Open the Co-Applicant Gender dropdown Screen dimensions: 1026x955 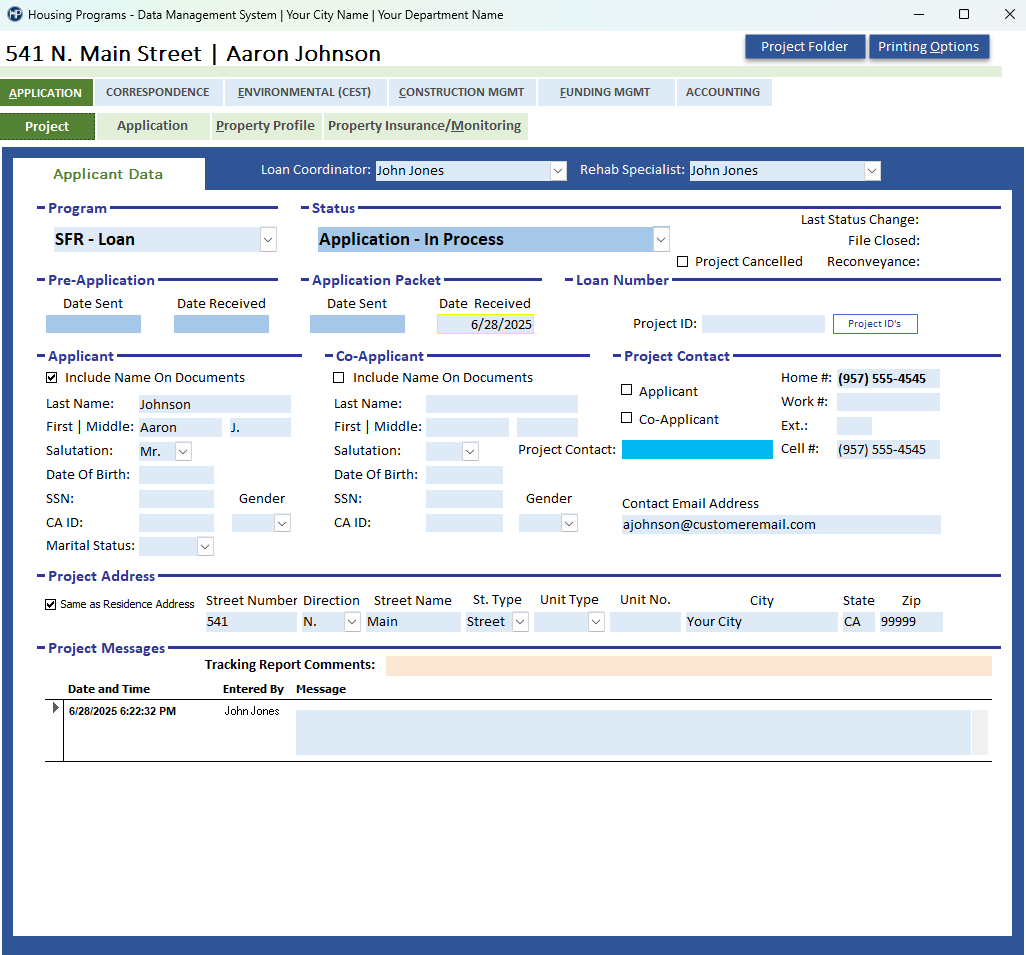569,523
